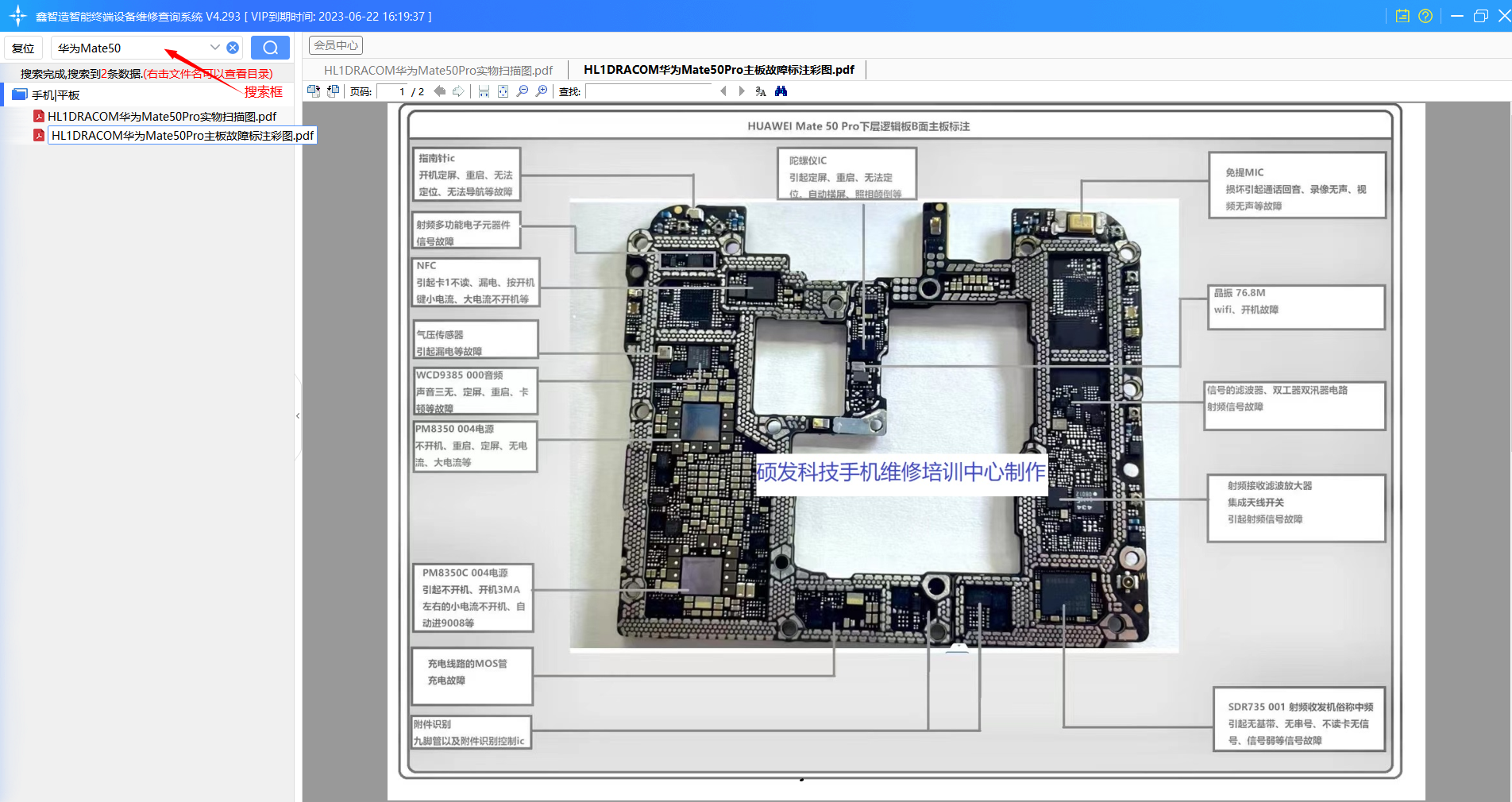1512x802 pixels.
Task: Click the 射频多功能电子元器件 annotation
Action: click(467, 230)
